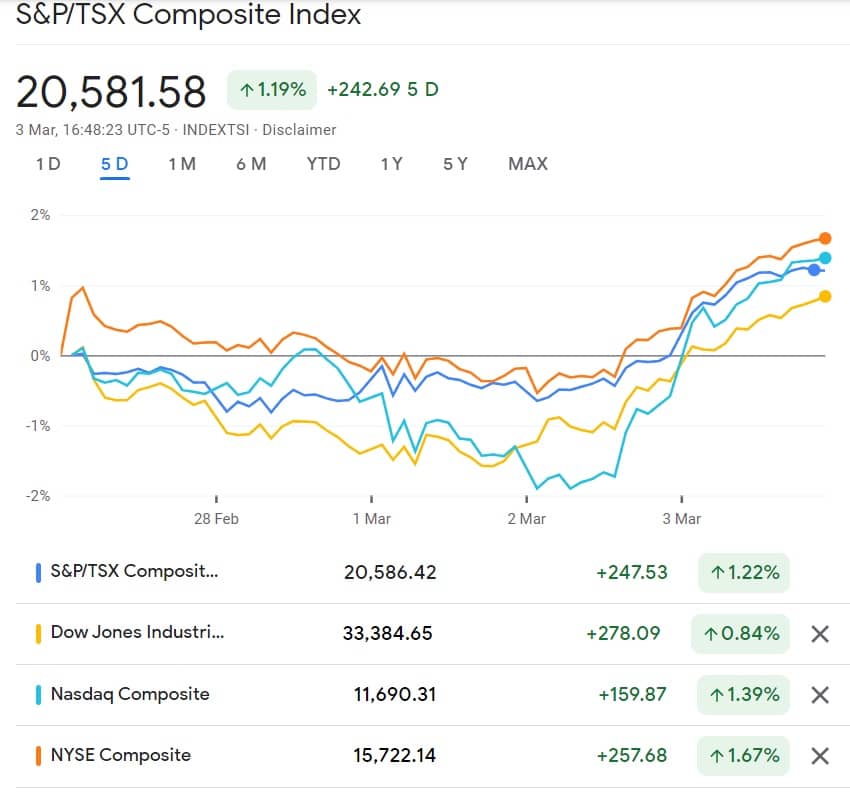Switch to the 6 M time range

251,164
